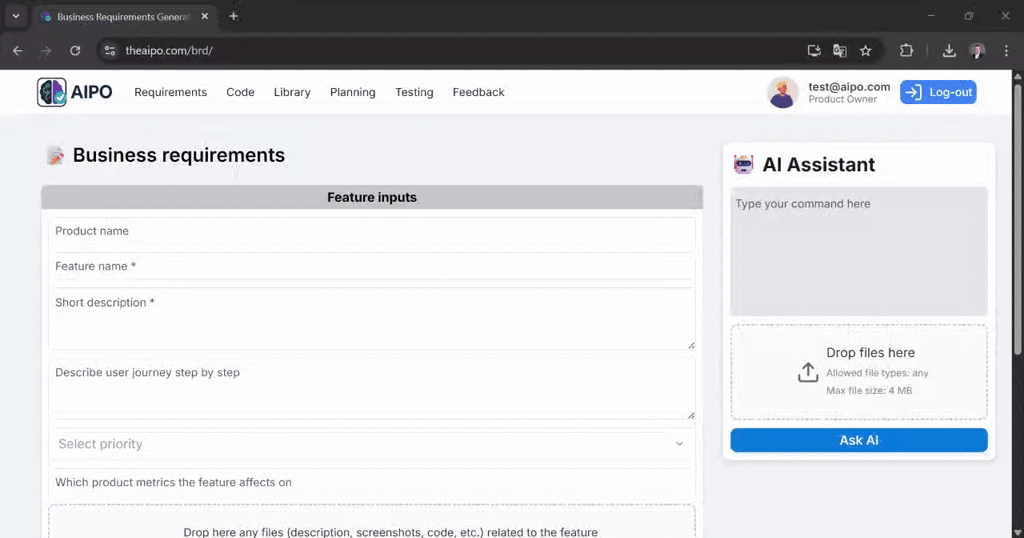Viewport: 1024px width, 538px height.
Task: Click the test@aipo.com account text
Action: pyautogui.click(x=849, y=87)
